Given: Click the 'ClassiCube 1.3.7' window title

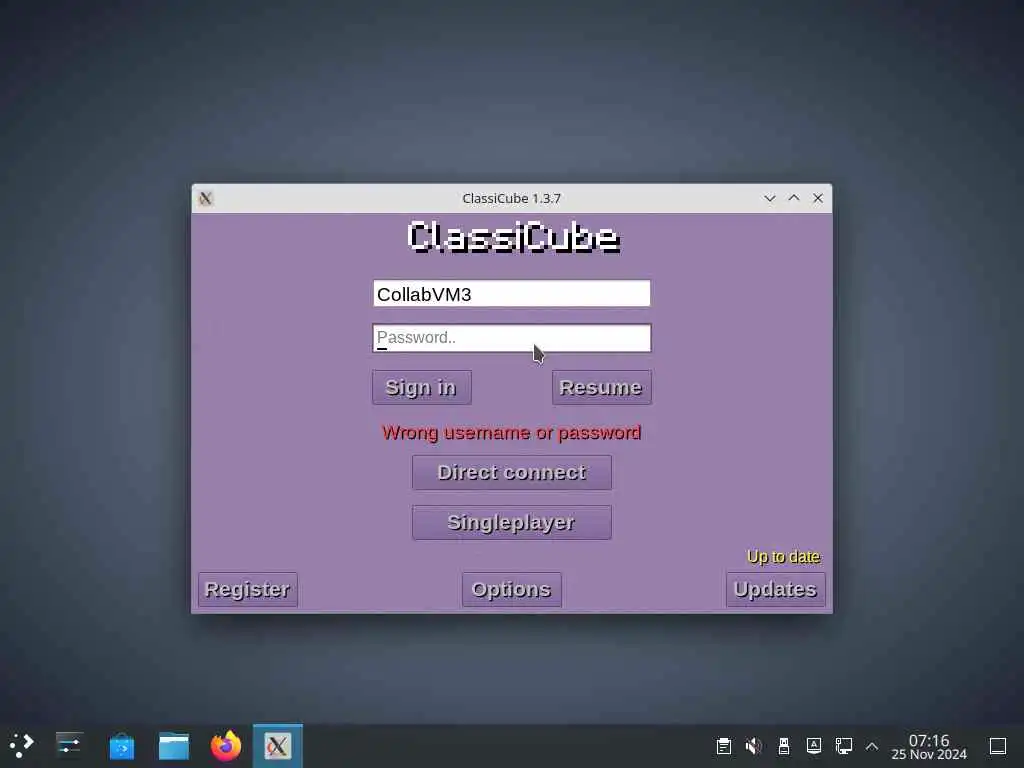Looking at the screenshot, I should point(511,199).
